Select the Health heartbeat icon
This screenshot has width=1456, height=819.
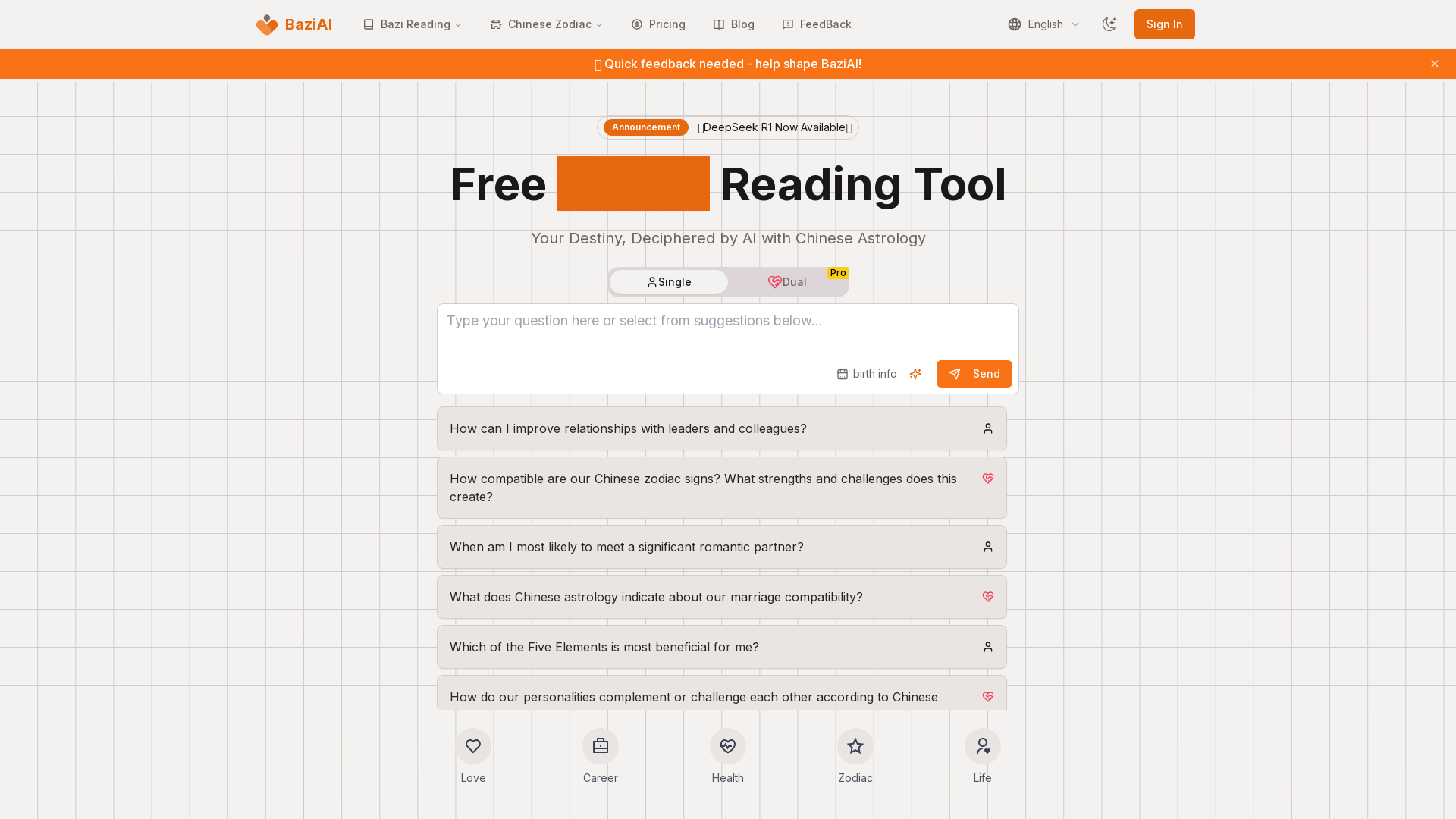tap(728, 746)
